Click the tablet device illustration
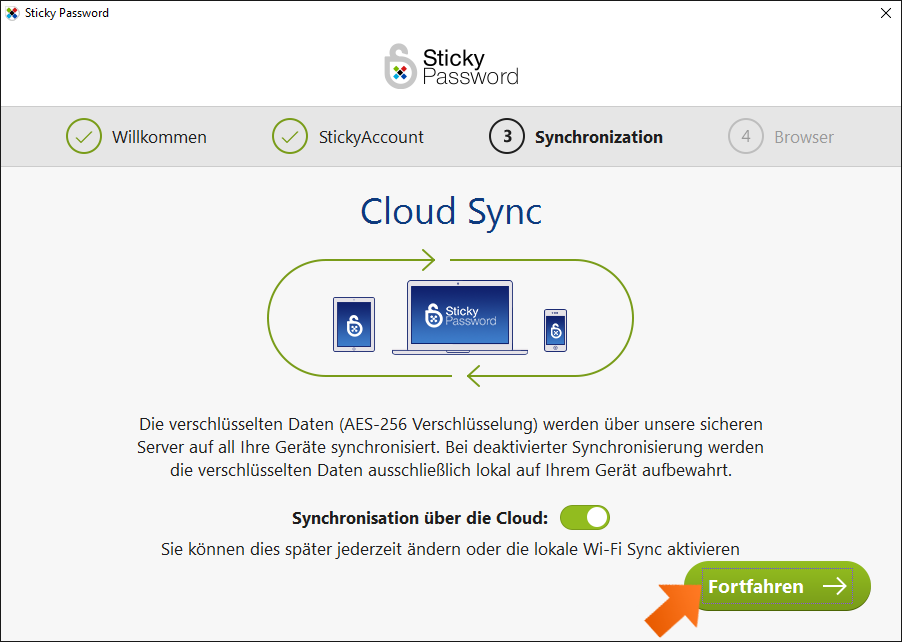The width and height of the screenshot is (902, 642). pyautogui.click(x=354, y=324)
